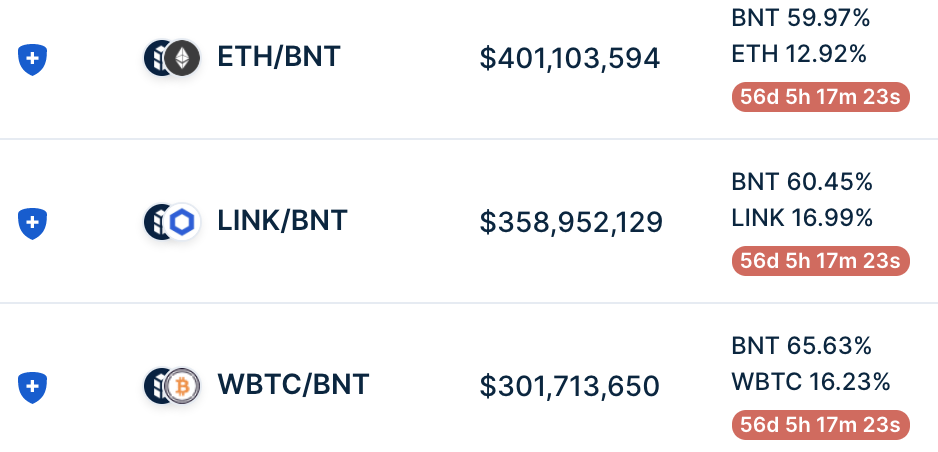The height and width of the screenshot is (452, 938).
Task: Click the $401,103,594 liquidity value
Action: coord(570,59)
